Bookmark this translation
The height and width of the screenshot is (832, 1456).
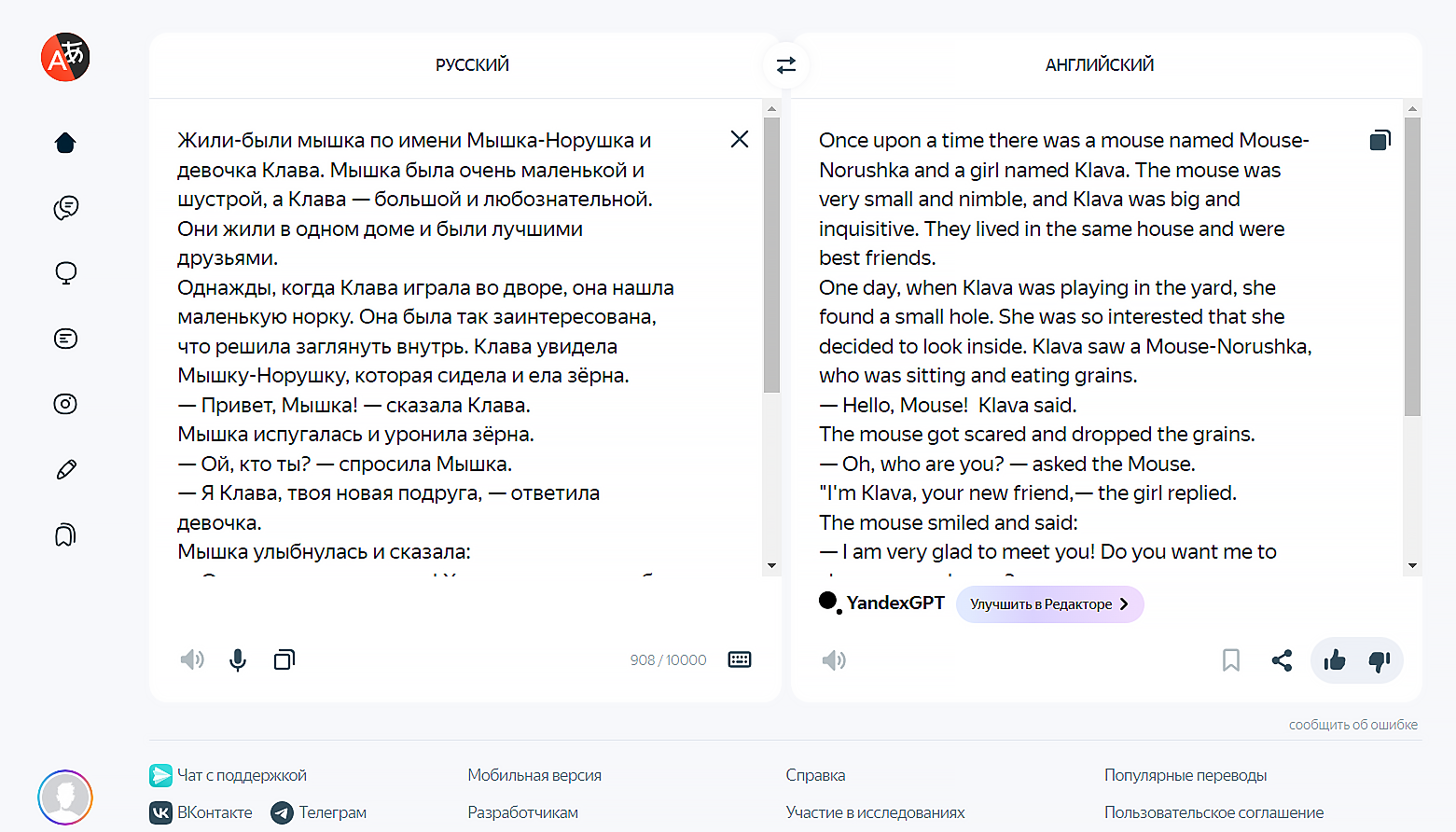coord(1231,660)
